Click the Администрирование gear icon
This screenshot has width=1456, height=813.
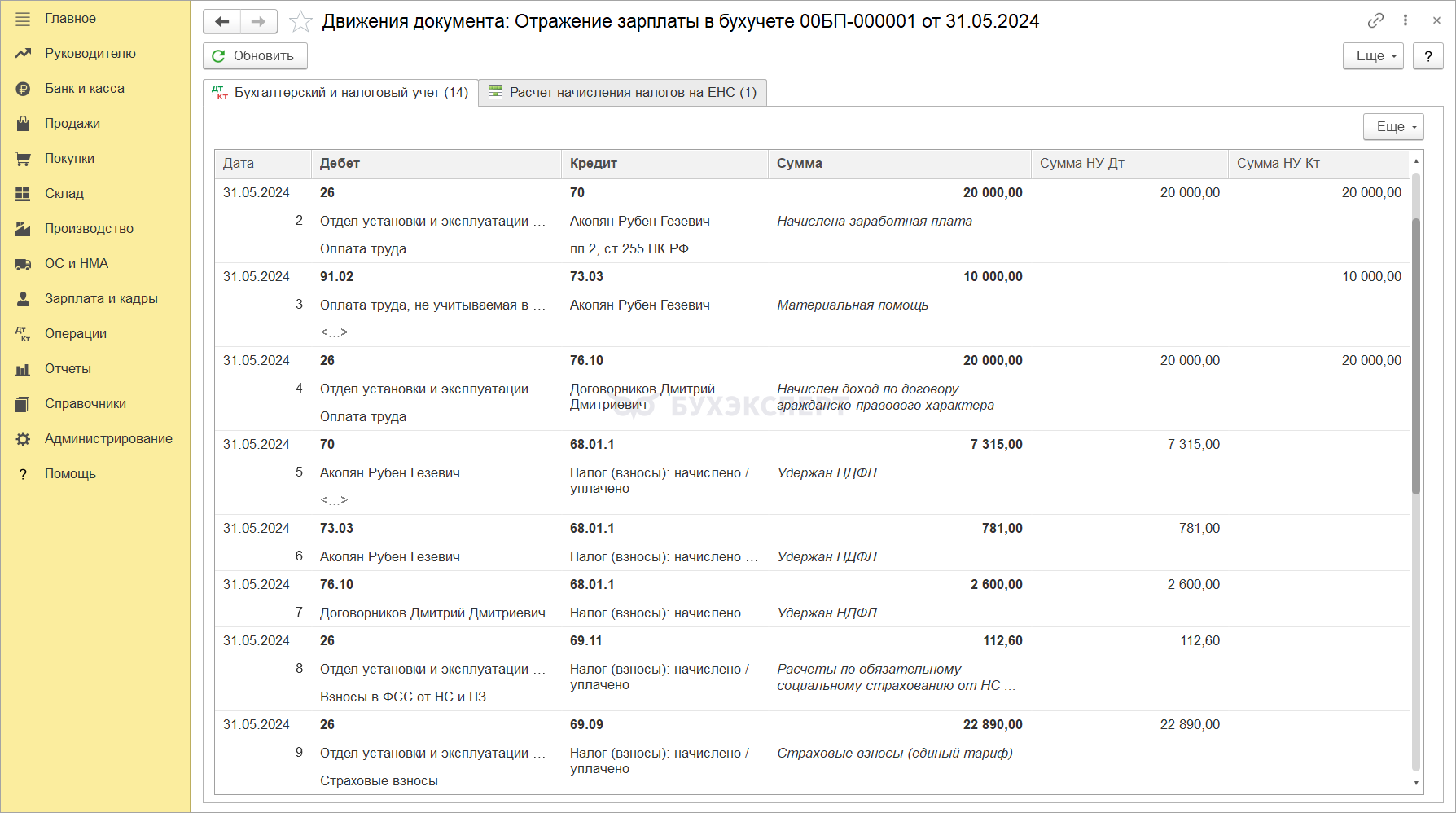(x=23, y=439)
